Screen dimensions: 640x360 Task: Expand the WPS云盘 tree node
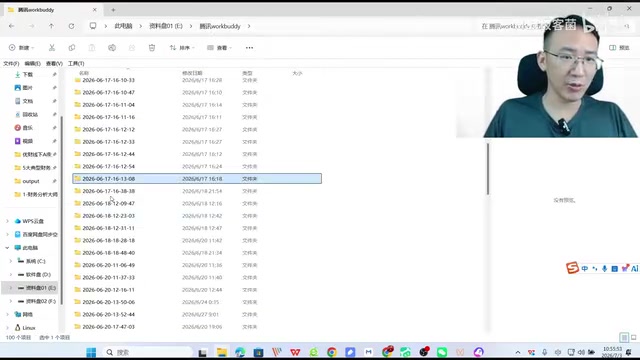pyautogui.click(x=7, y=221)
